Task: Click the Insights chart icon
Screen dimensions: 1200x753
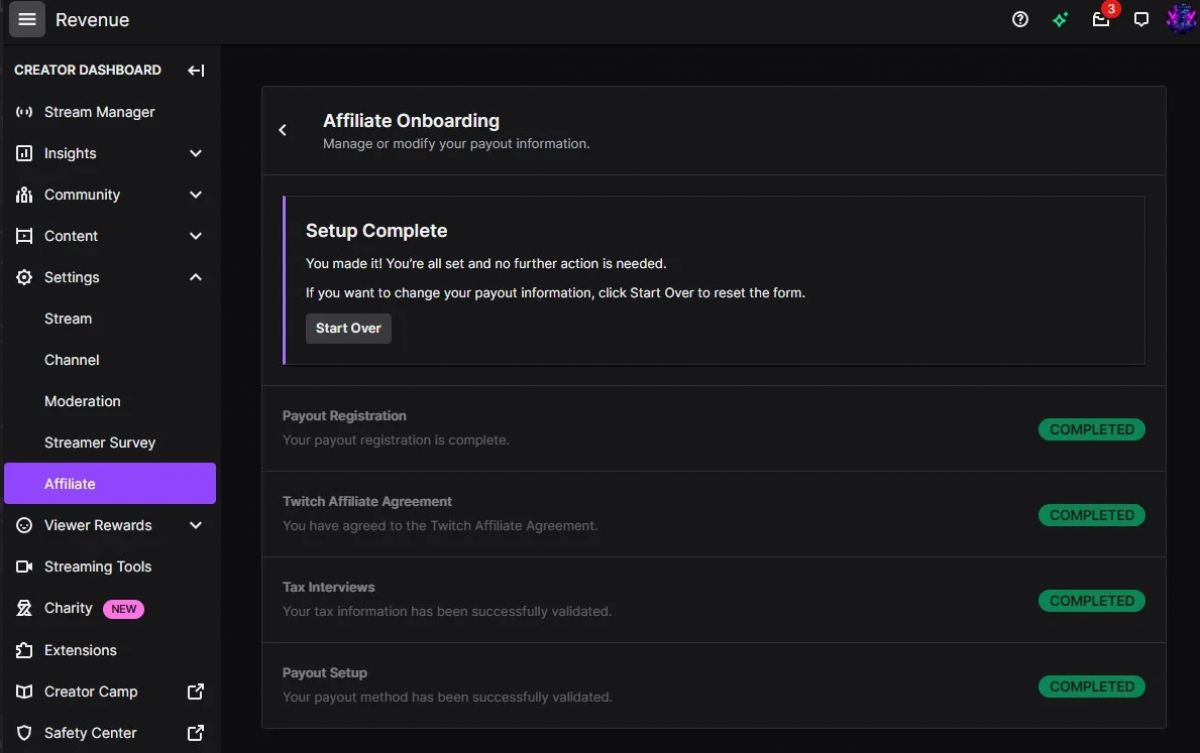Action: [24, 153]
